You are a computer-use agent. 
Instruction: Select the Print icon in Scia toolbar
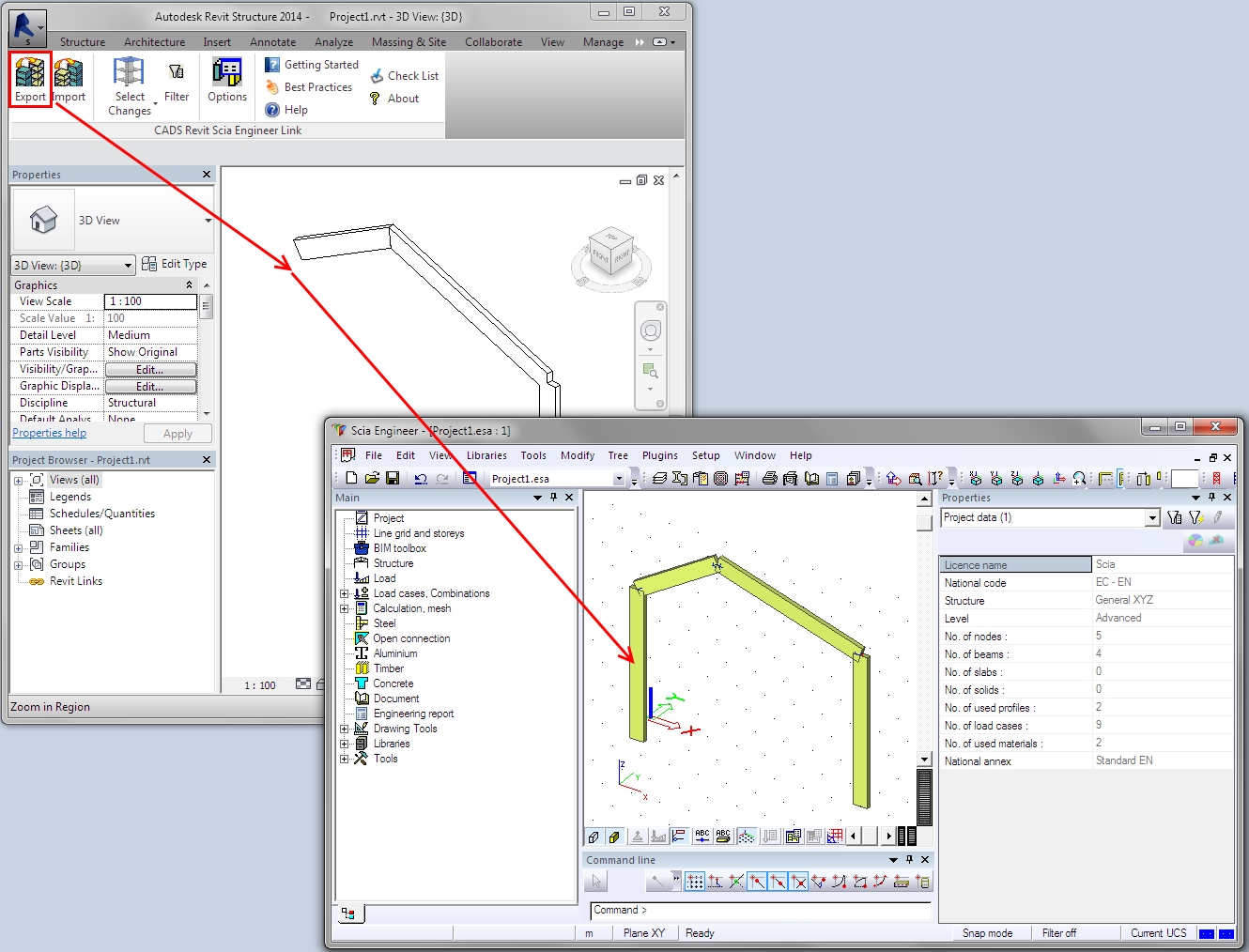pyautogui.click(x=768, y=478)
